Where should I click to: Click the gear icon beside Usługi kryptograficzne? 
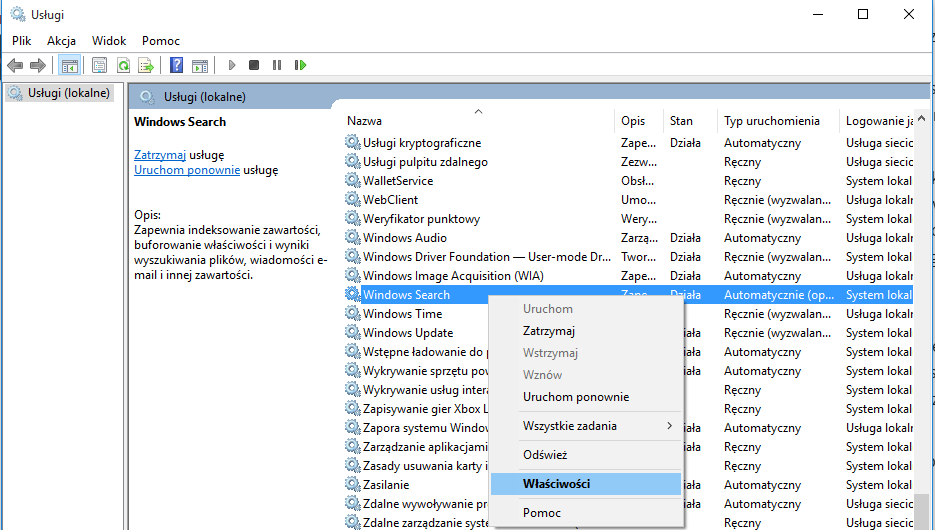352,142
